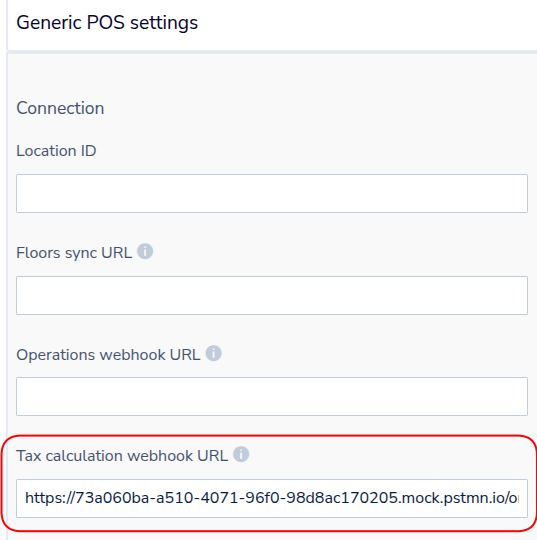The image size is (537, 540).
Task: Focus the Location ID text field
Action: tap(272, 193)
